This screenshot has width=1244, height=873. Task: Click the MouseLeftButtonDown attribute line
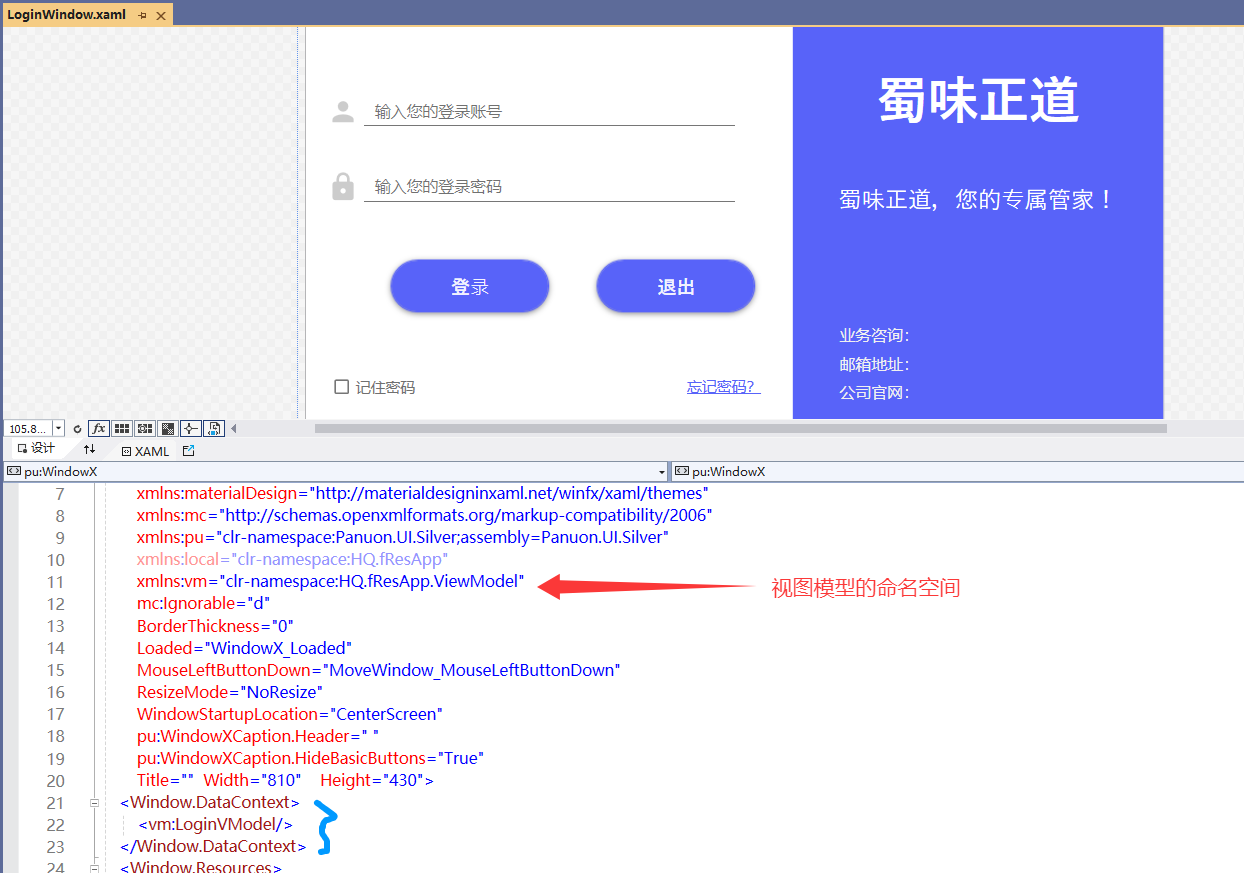[x=379, y=670]
